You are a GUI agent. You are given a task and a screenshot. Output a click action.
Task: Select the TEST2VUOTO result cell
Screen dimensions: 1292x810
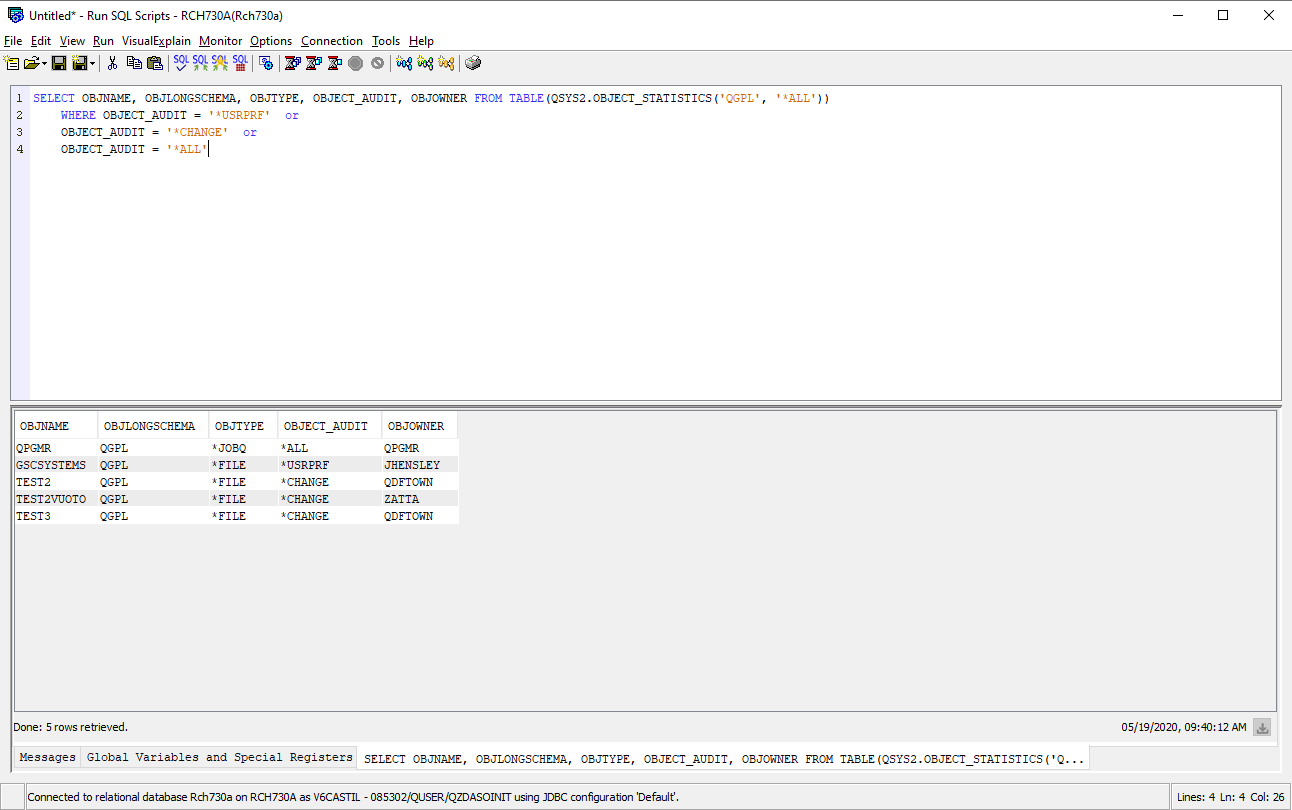coord(56,499)
